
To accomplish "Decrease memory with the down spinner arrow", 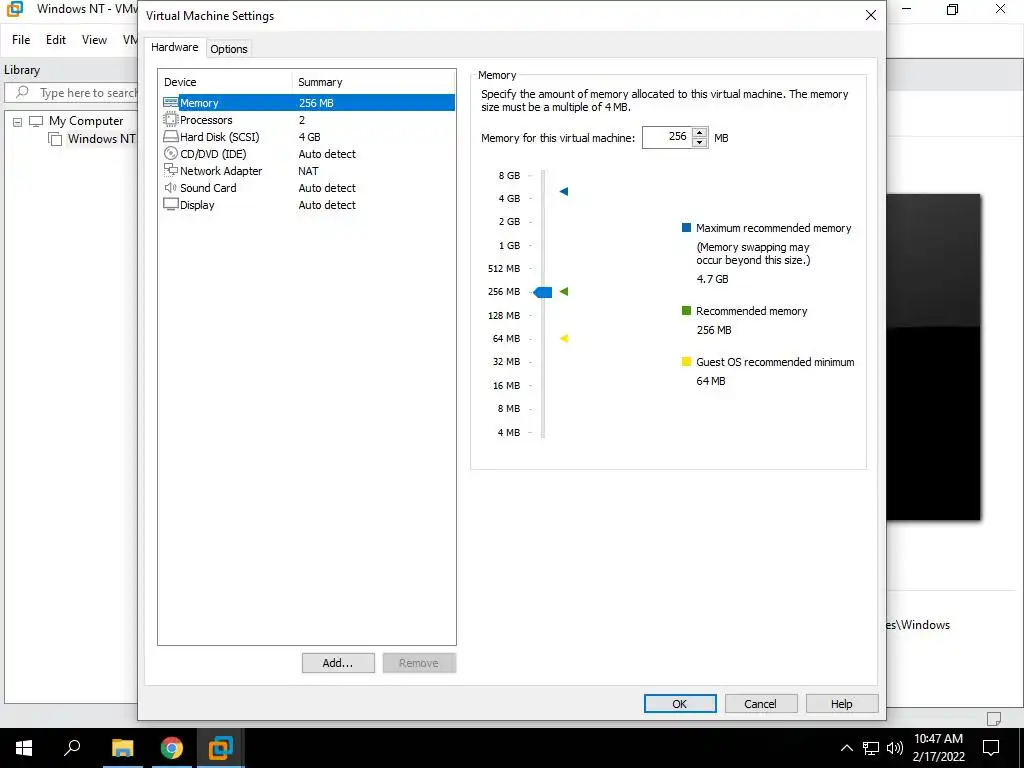I will 699,142.
